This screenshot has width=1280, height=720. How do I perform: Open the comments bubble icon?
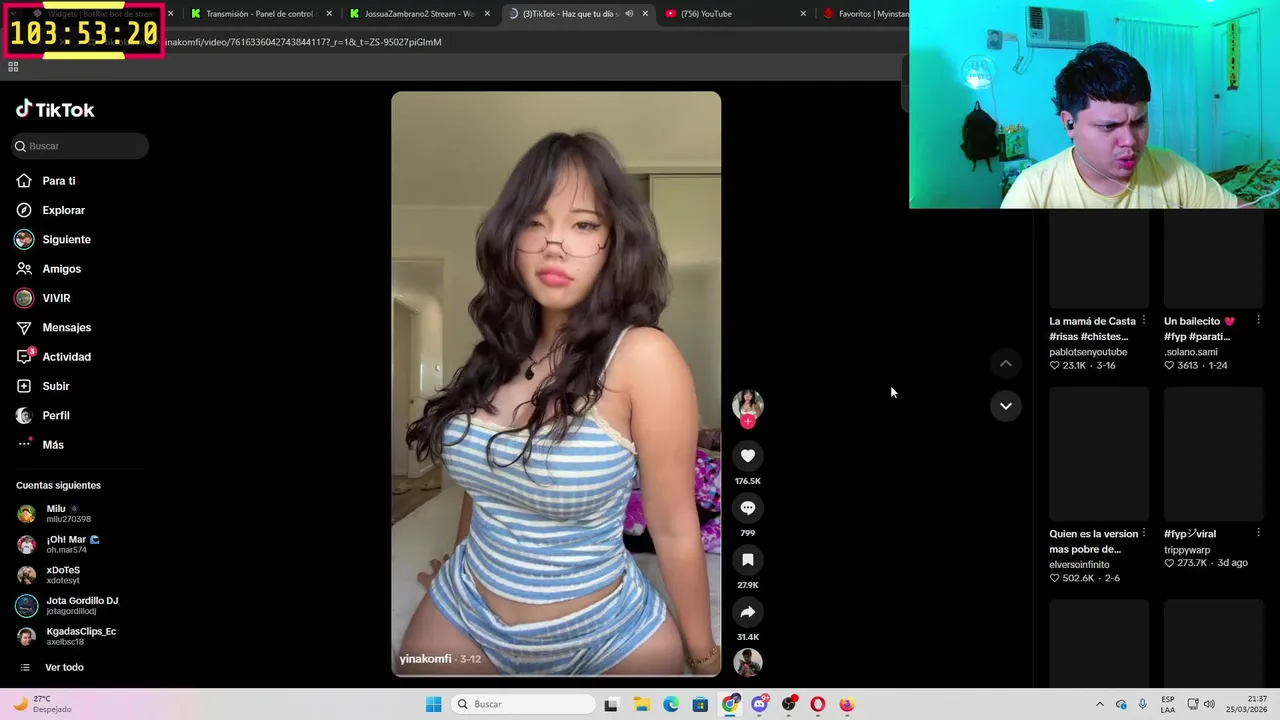[747, 508]
